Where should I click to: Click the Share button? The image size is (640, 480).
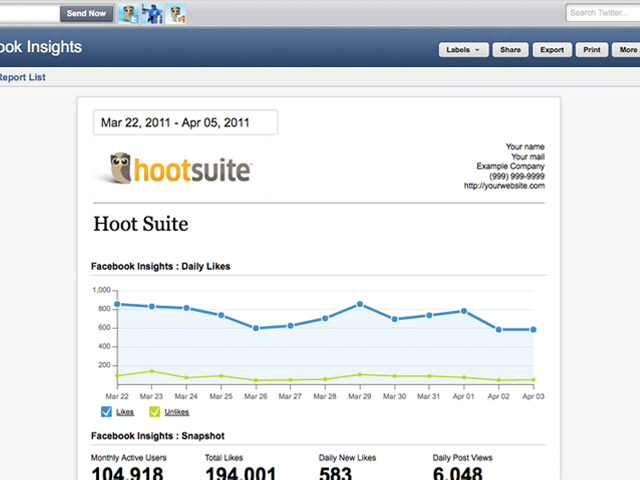[x=510, y=50]
